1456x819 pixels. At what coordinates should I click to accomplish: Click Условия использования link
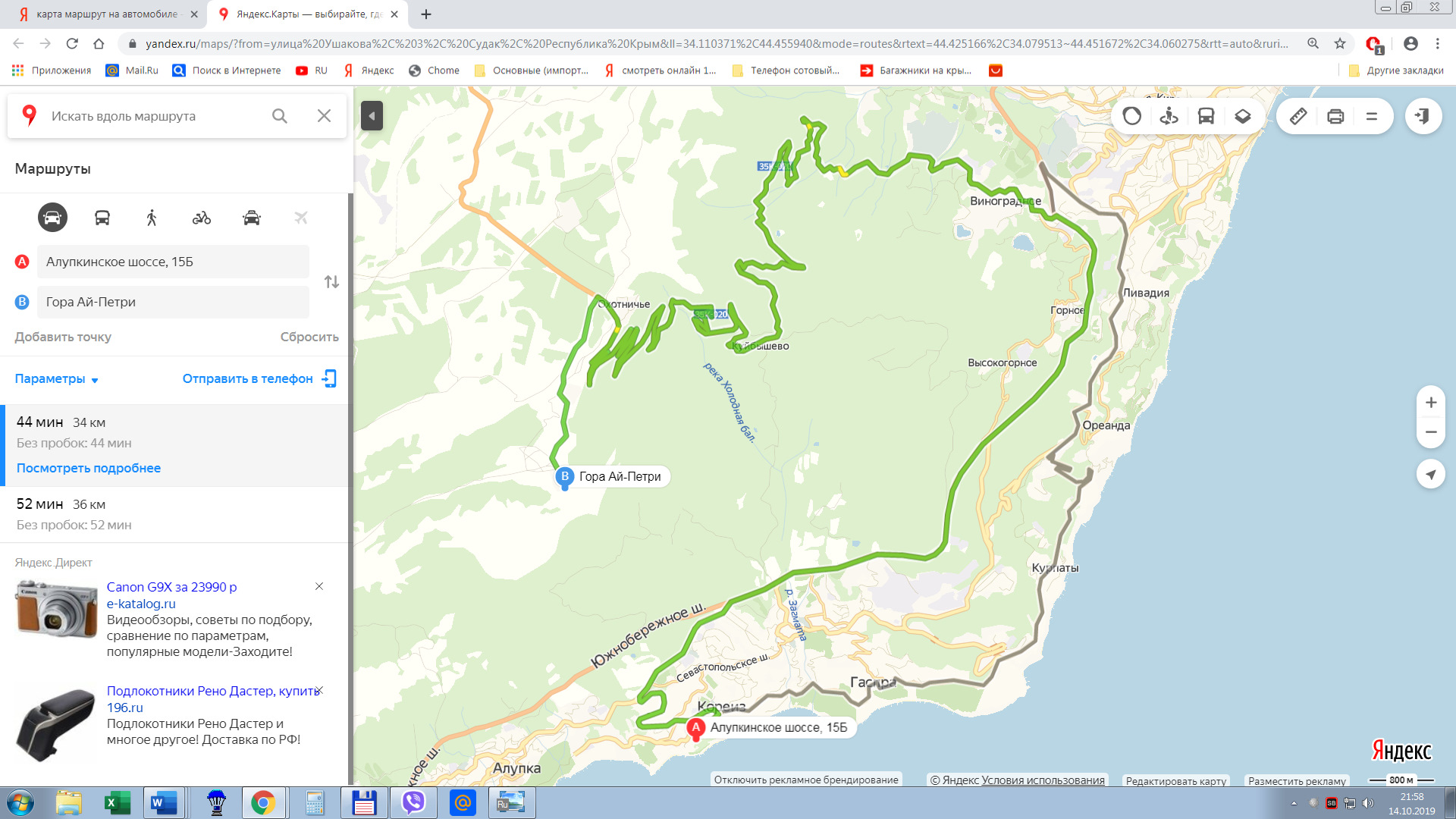(x=1043, y=780)
